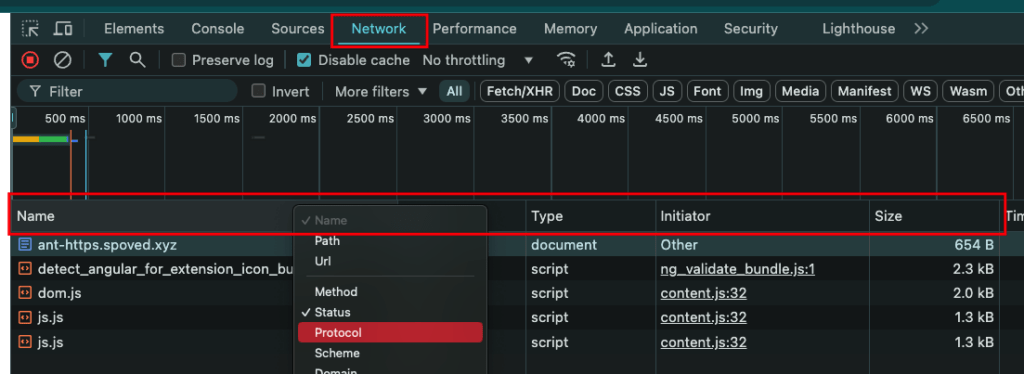Open the No throttling dropdown

coord(478,60)
